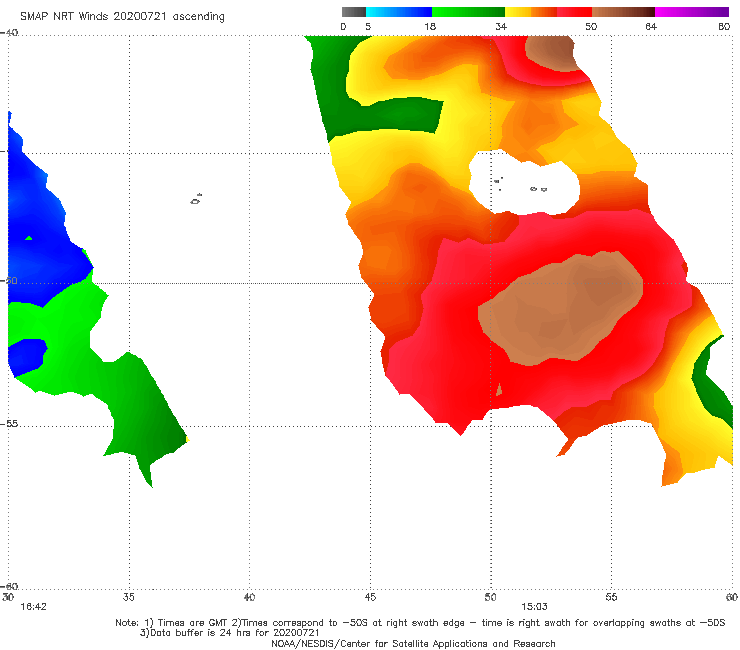Click the red segment of the color scale
Screen dimensions: 740x650
coord(574,12)
